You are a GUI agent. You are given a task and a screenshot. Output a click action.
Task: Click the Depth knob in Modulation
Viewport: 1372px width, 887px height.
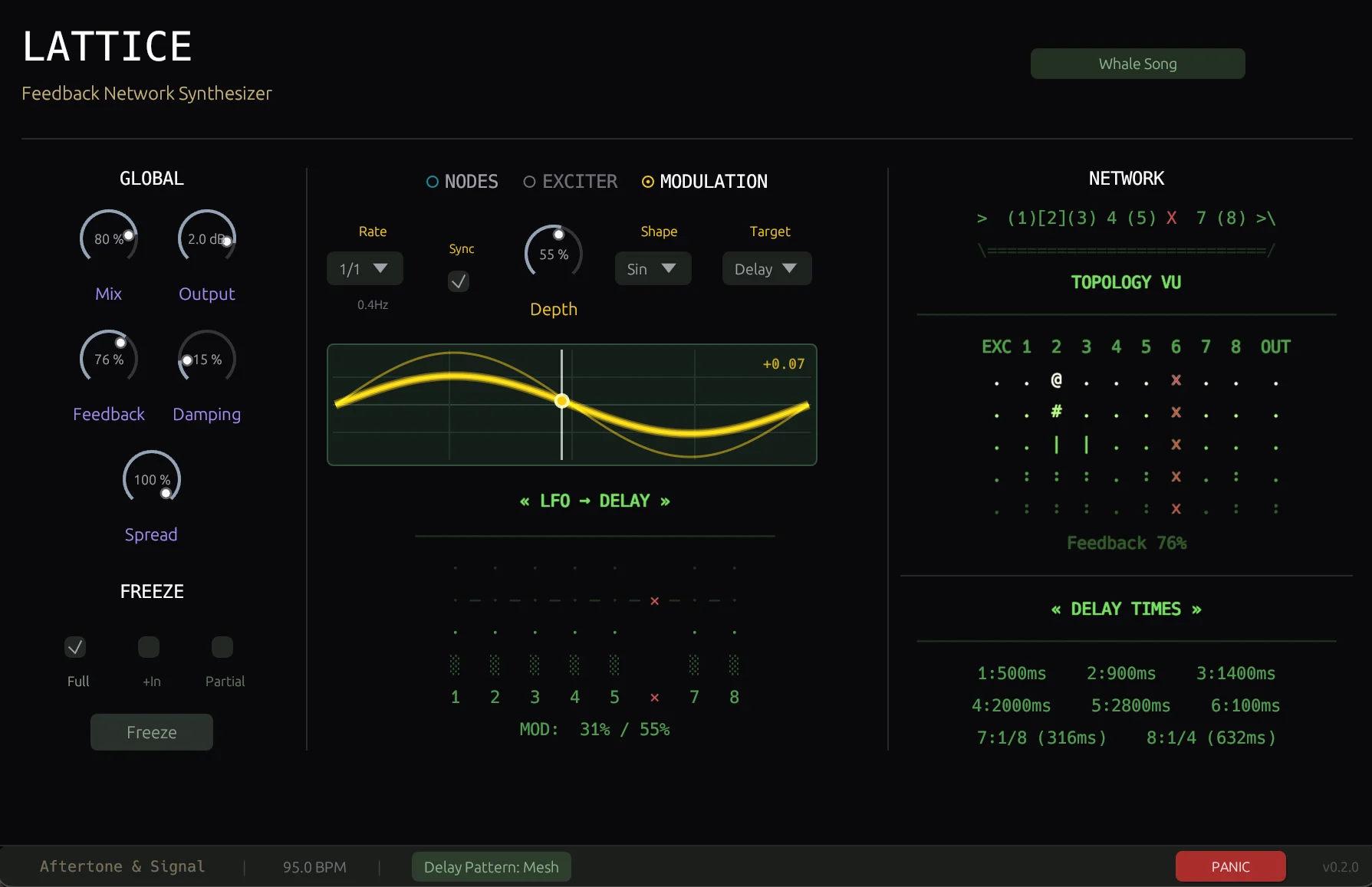pos(554,251)
